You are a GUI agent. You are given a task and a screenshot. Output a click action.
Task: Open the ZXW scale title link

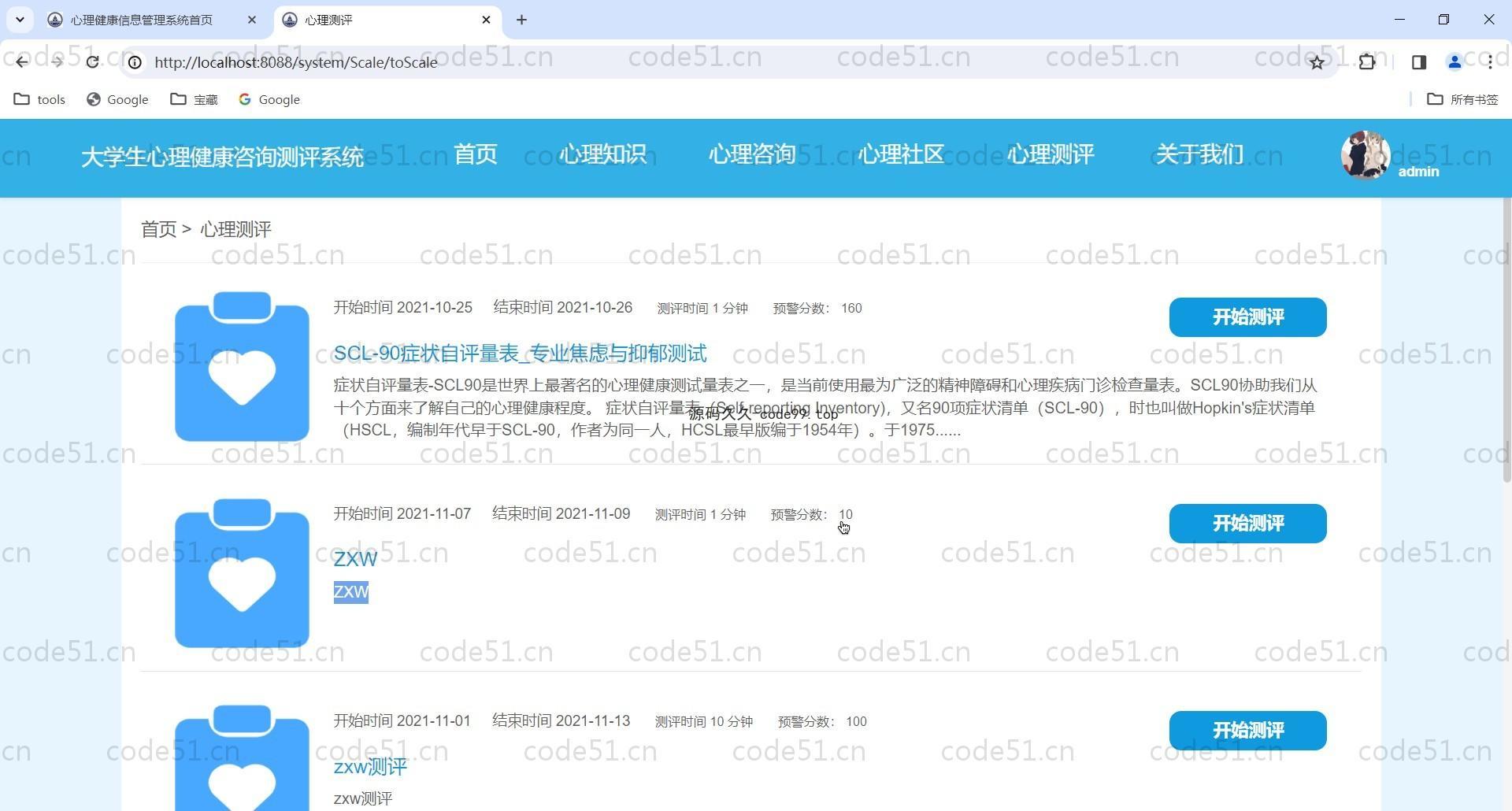(355, 559)
